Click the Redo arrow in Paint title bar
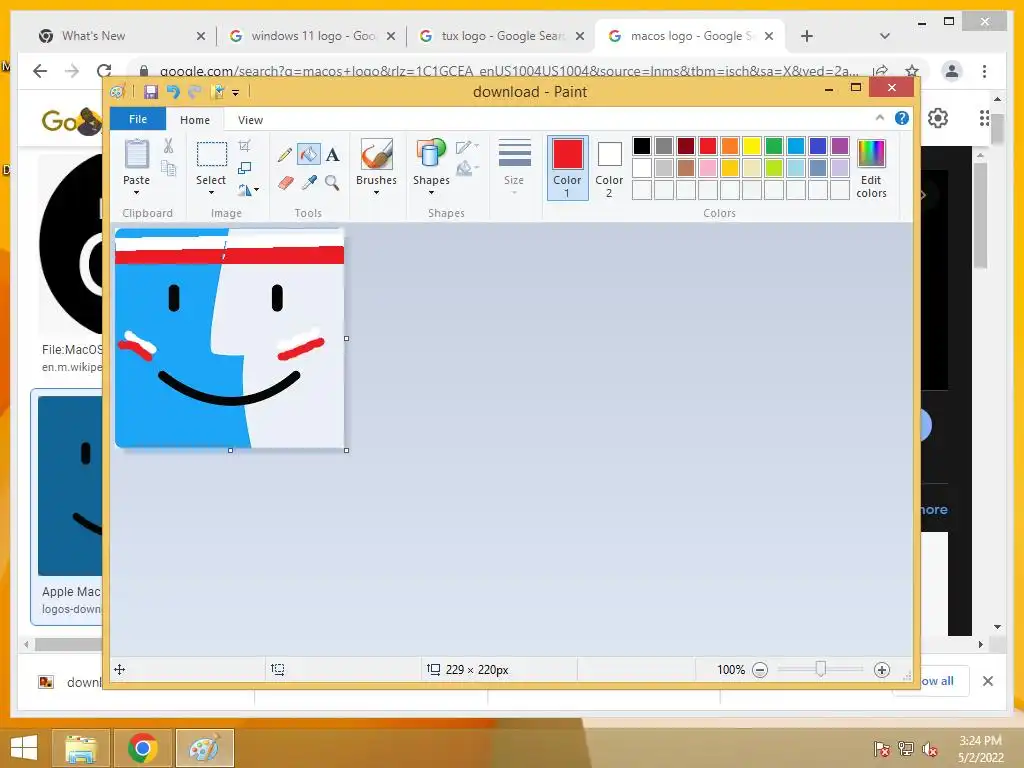1024x768 pixels. pos(195,92)
